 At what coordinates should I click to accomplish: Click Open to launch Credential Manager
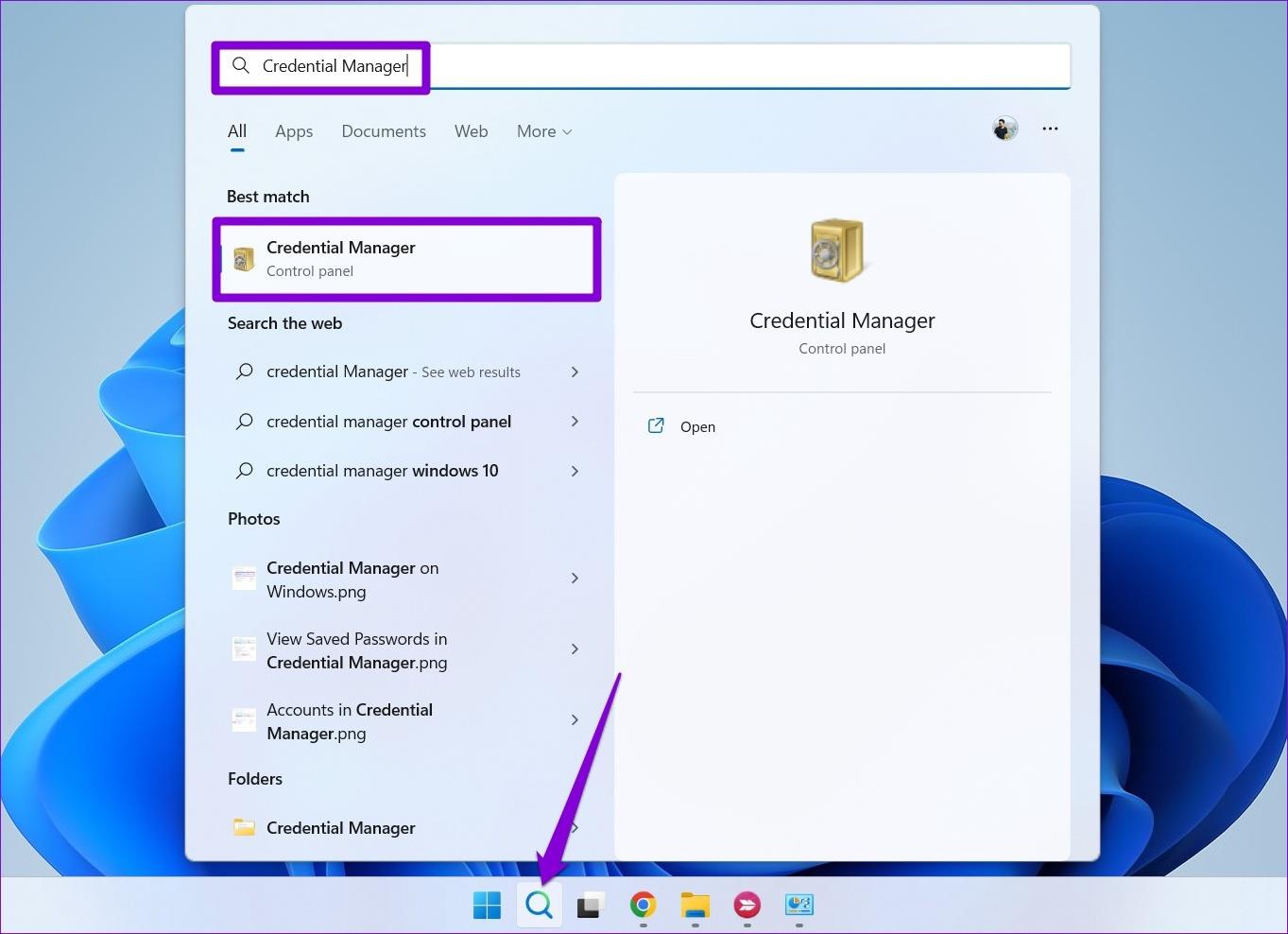[697, 426]
